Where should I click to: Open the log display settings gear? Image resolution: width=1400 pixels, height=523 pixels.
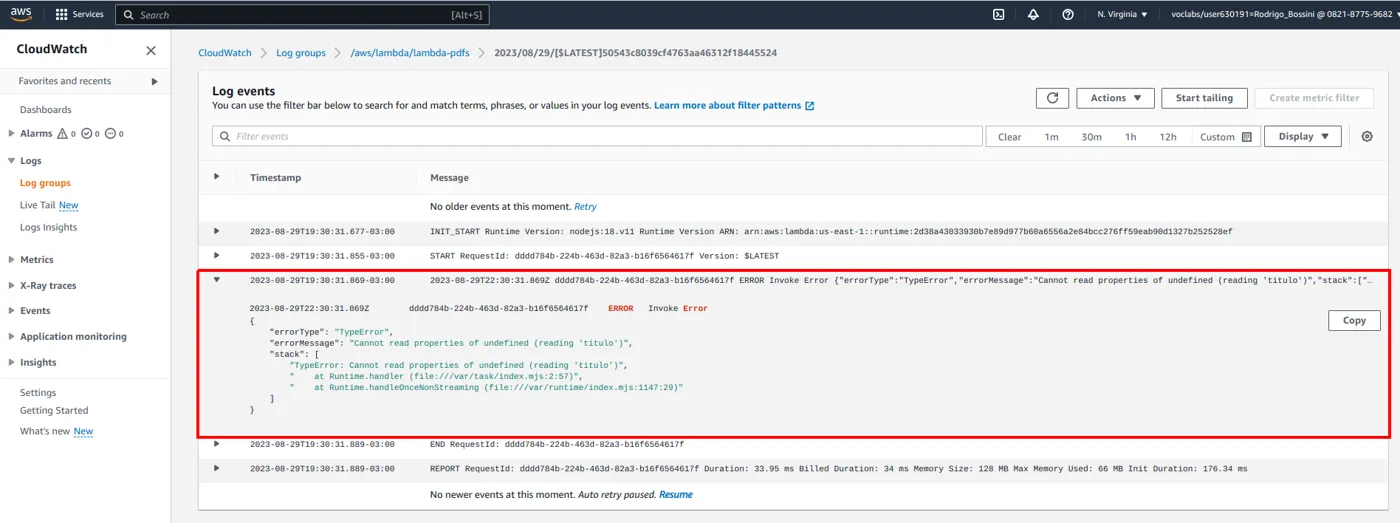click(x=1367, y=136)
